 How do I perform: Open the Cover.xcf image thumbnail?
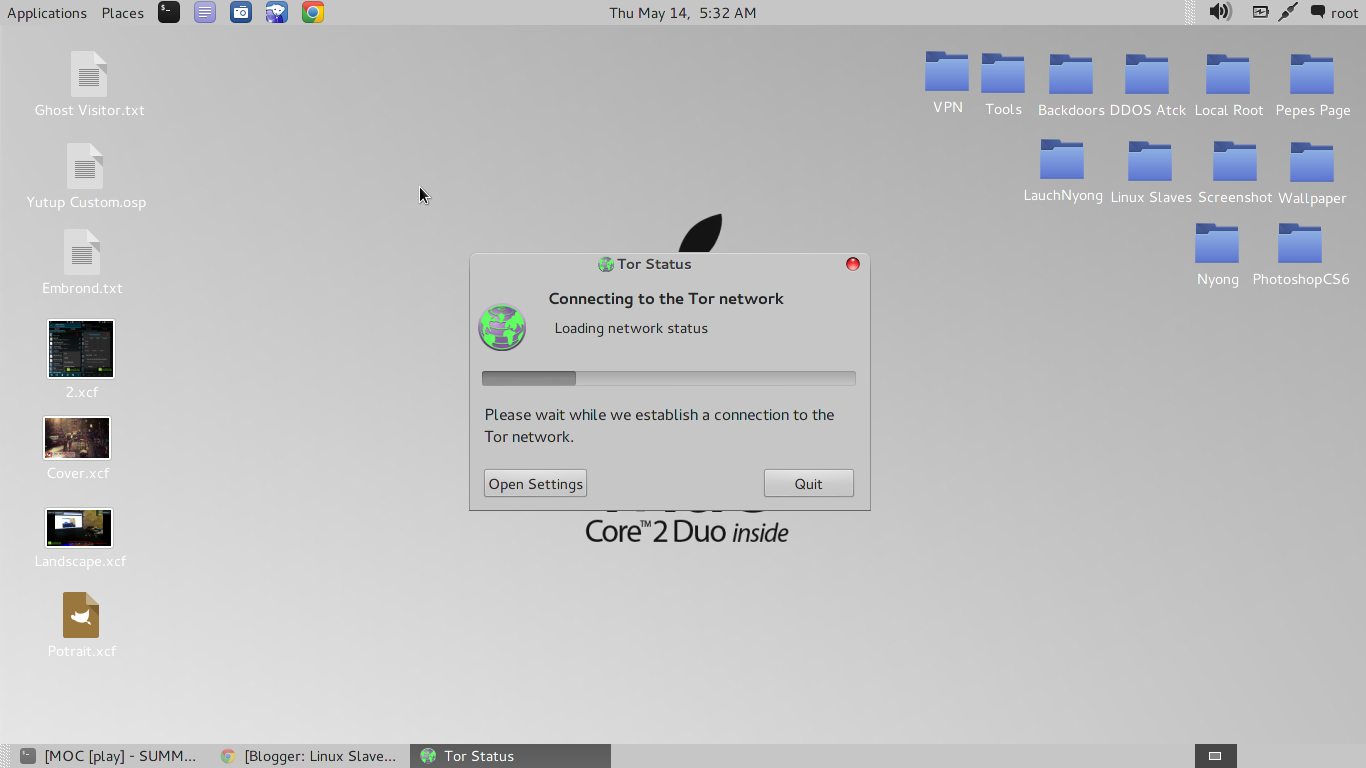coord(76,437)
